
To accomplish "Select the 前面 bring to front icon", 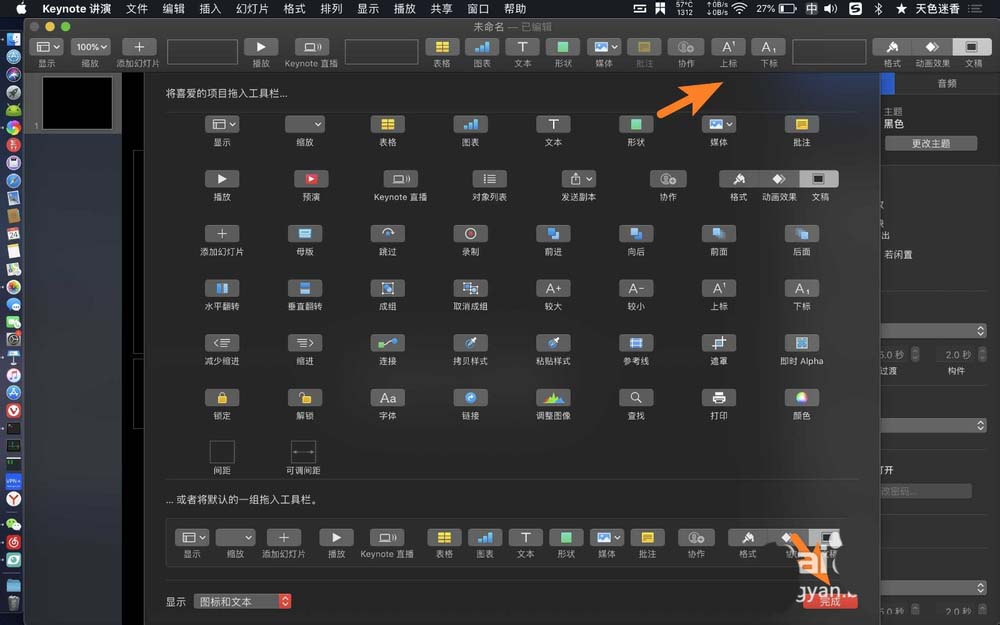I will pos(719,234).
